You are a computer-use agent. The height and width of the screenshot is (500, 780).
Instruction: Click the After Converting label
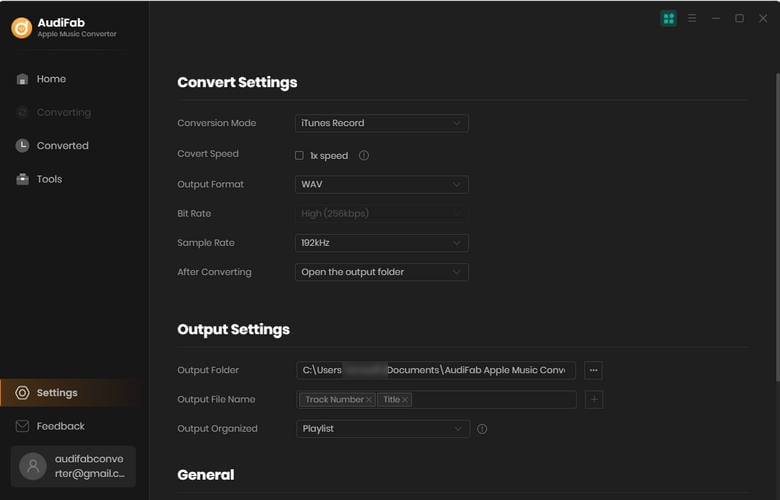click(x=214, y=272)
